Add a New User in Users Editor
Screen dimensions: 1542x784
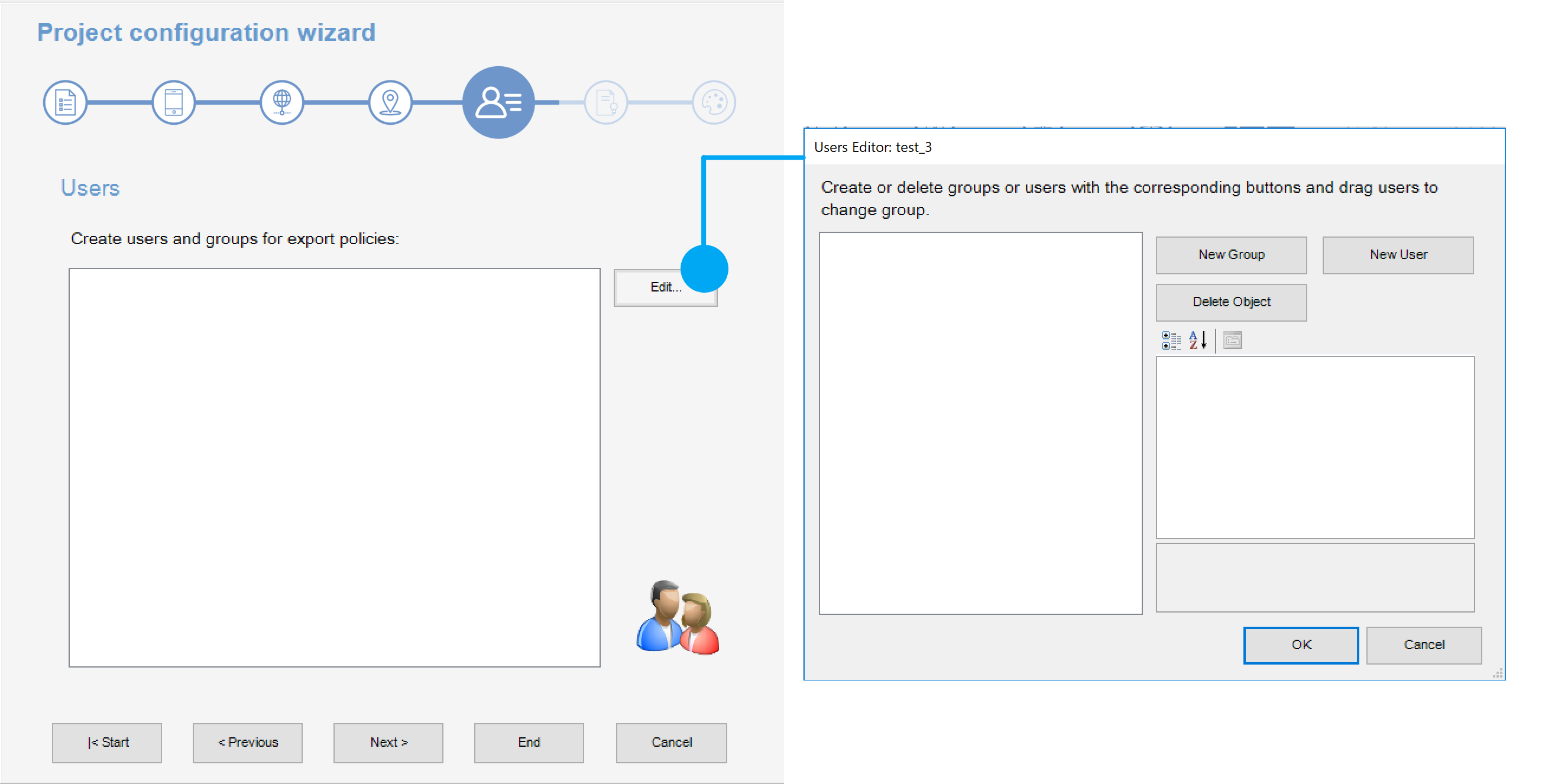pyautogui.click(x=1398, y=255)
